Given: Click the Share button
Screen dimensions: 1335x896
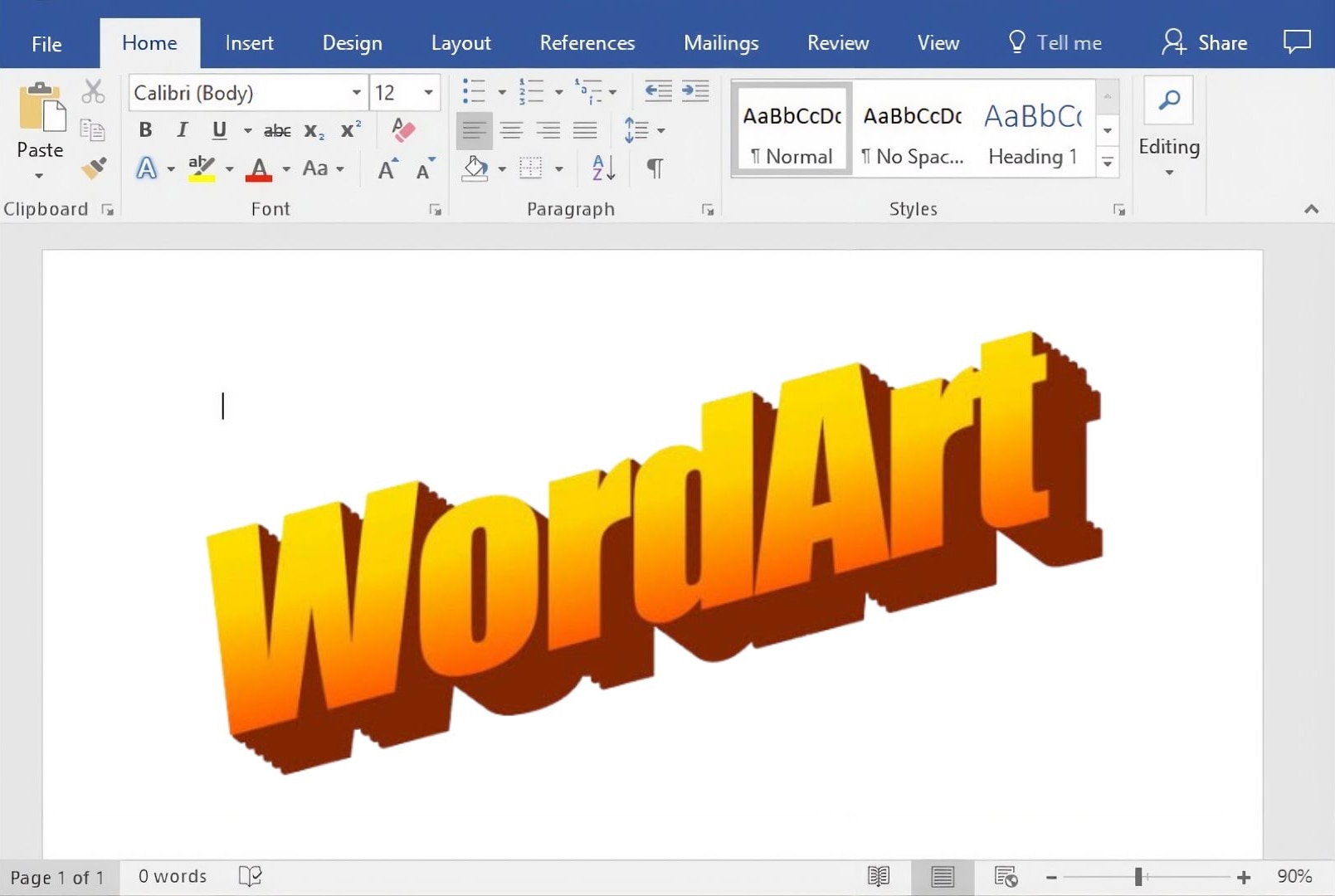Looking at the screenshot, I should click(x=1205, y=42).
